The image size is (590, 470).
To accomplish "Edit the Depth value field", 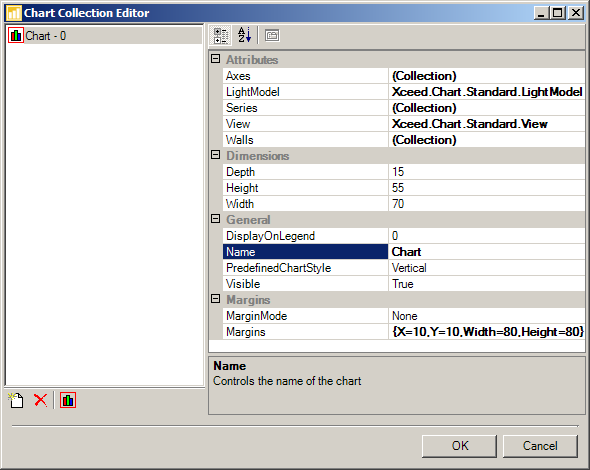I will point(487,172).
